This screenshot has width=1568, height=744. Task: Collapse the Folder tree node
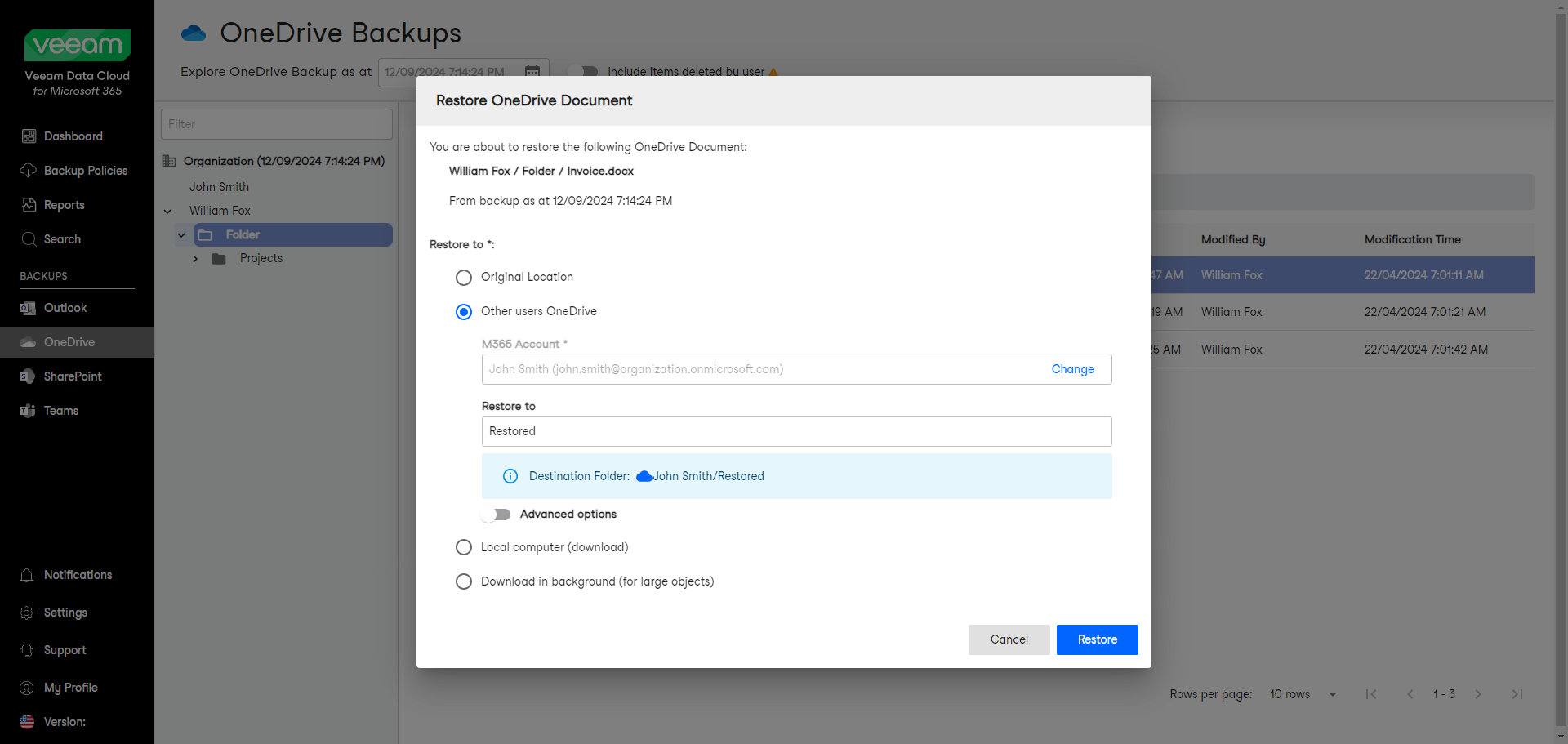(181, 235)
